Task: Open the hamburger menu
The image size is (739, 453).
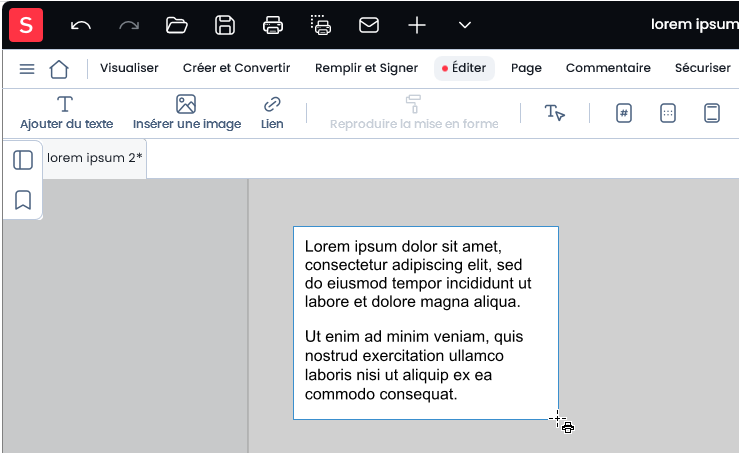Action: (27, 69)
